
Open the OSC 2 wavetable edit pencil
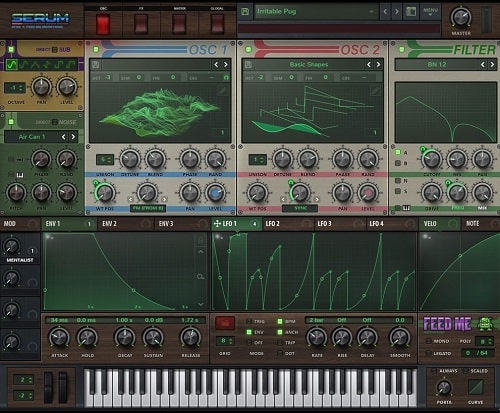coord(375,90)
